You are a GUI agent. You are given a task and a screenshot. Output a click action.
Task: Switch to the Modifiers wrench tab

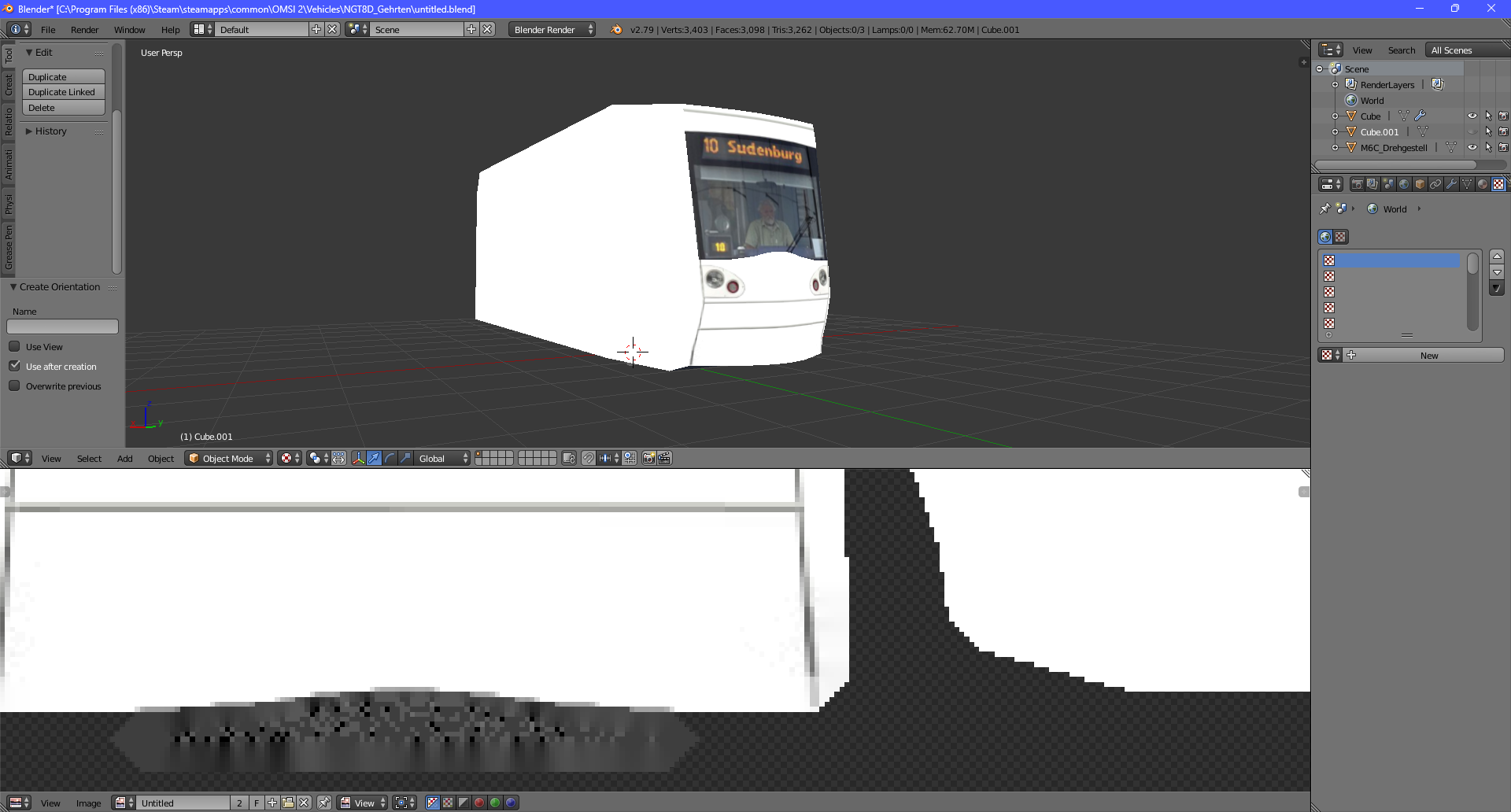1451,183
